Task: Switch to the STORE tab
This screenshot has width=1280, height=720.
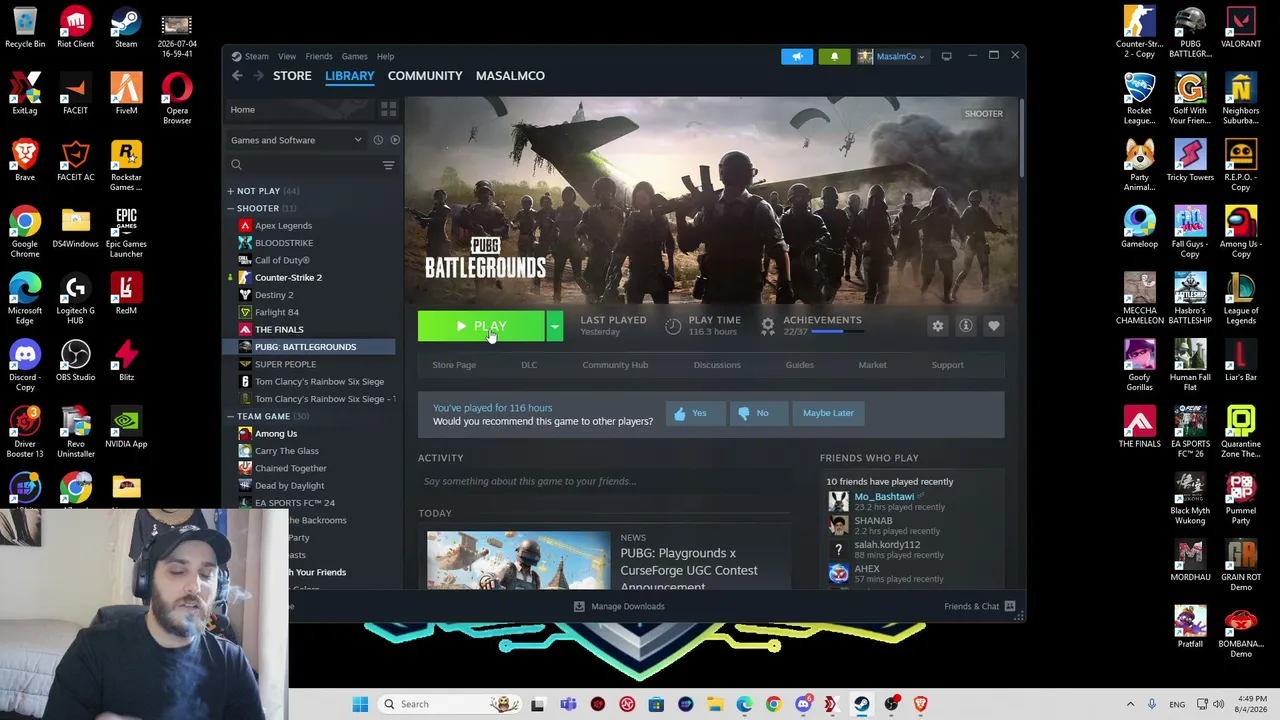Action: click(292, 76)
